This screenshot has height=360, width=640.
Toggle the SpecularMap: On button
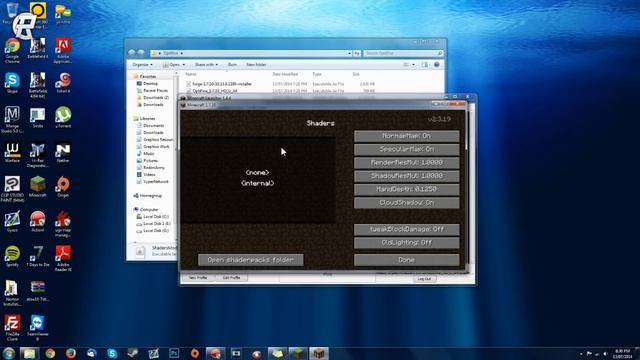(406, 149)
